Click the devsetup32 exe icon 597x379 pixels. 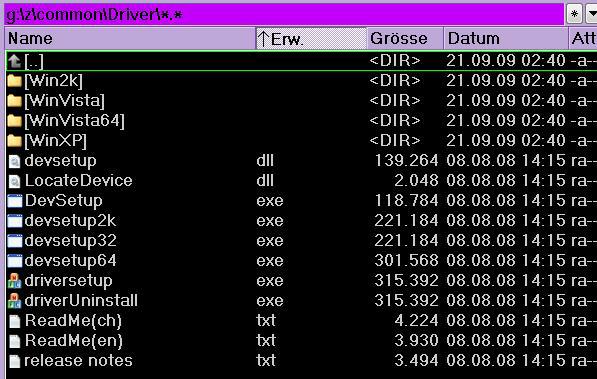click(15, 241)
